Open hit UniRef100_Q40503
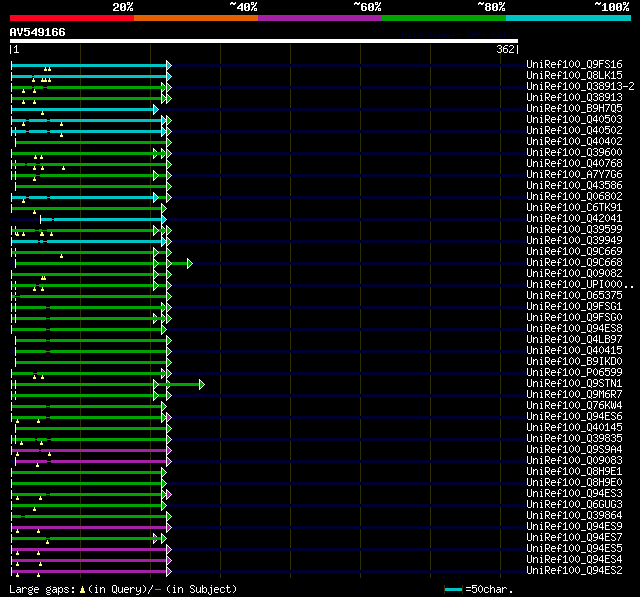 pyautogui.click(x=574, y=119)
